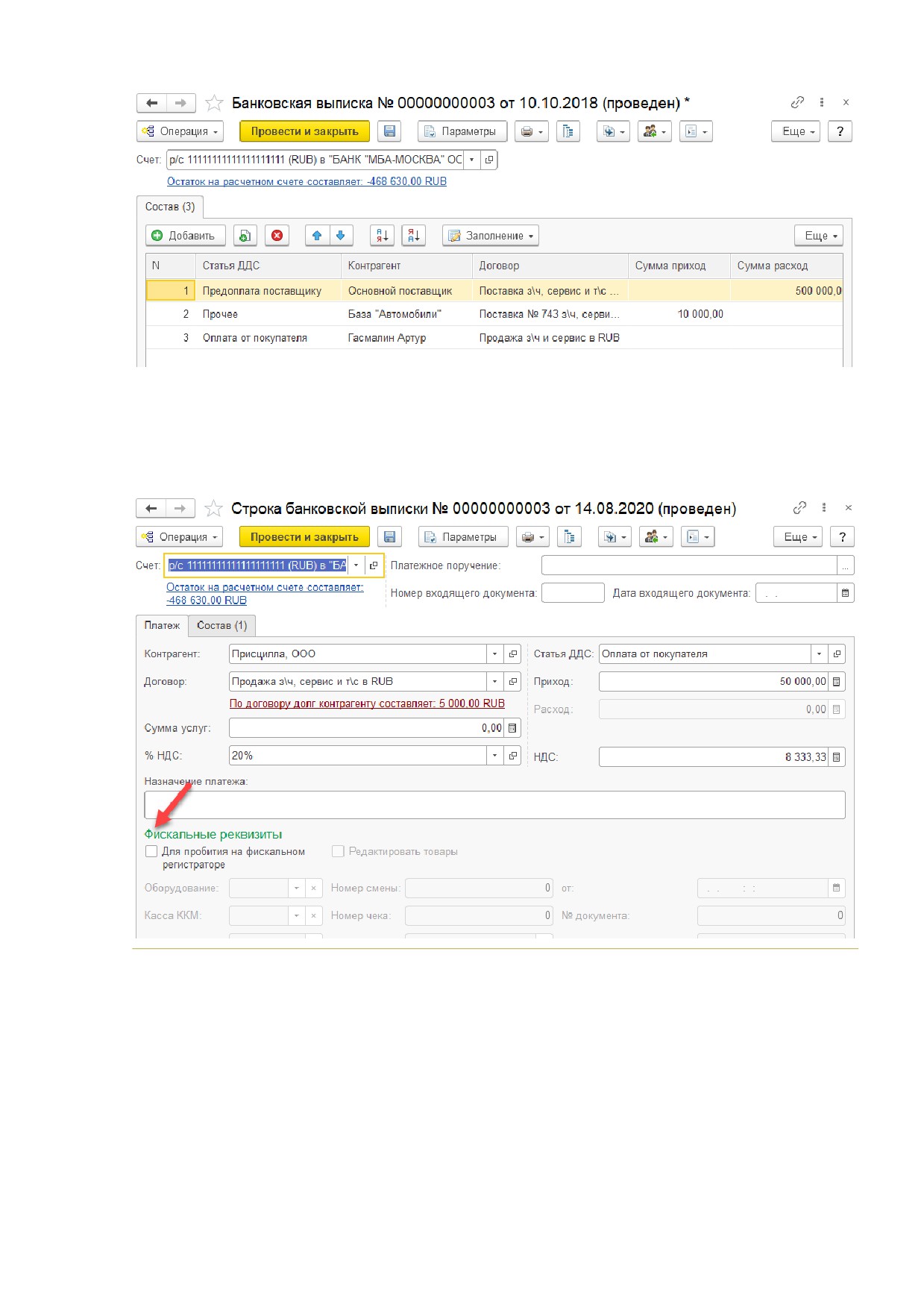Open % НДС rate dropdown
This screenshot has height=1307, width=924.
pos(494,756)
